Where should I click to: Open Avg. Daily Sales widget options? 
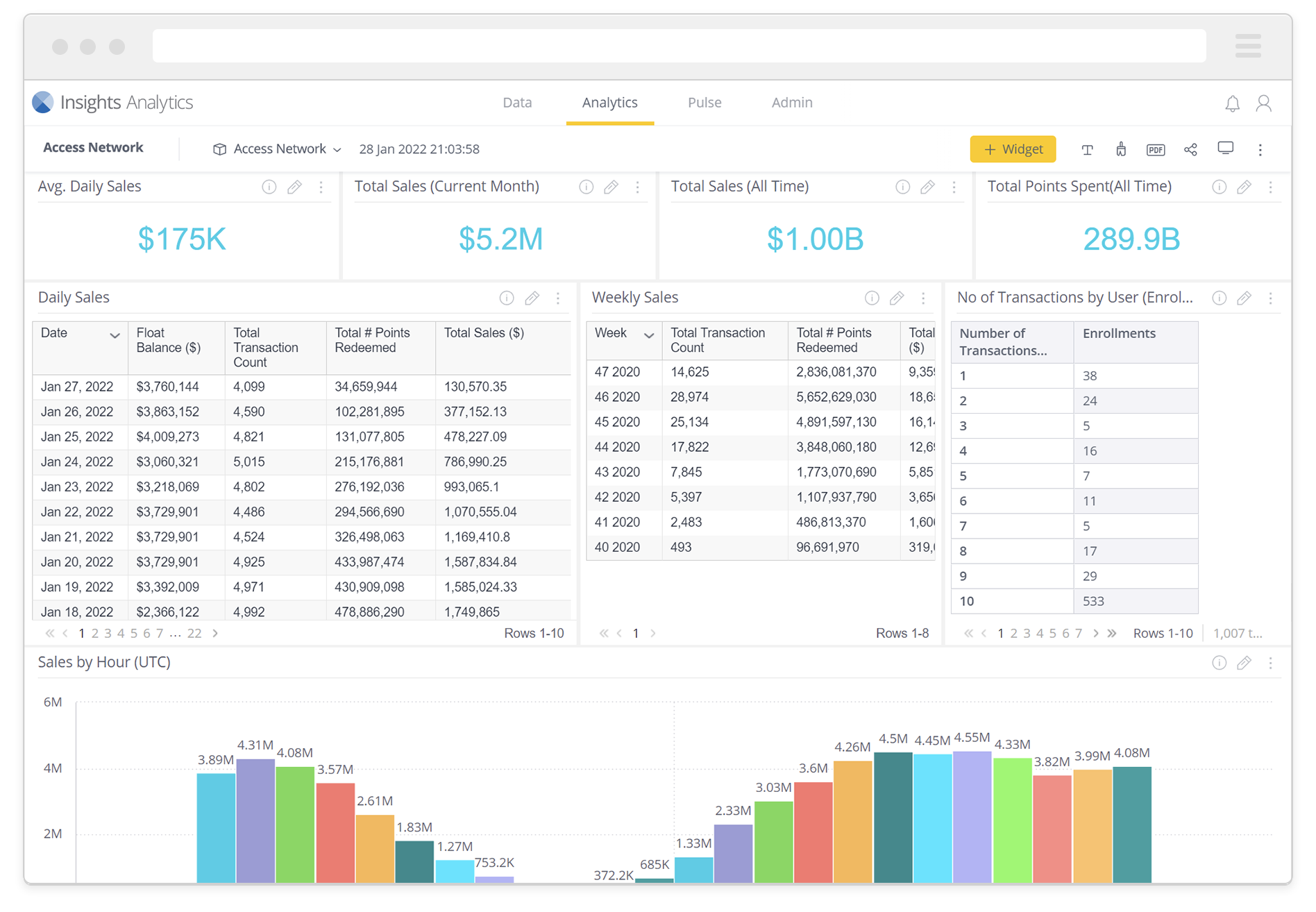pyautogui.click(x=321, y=187)
